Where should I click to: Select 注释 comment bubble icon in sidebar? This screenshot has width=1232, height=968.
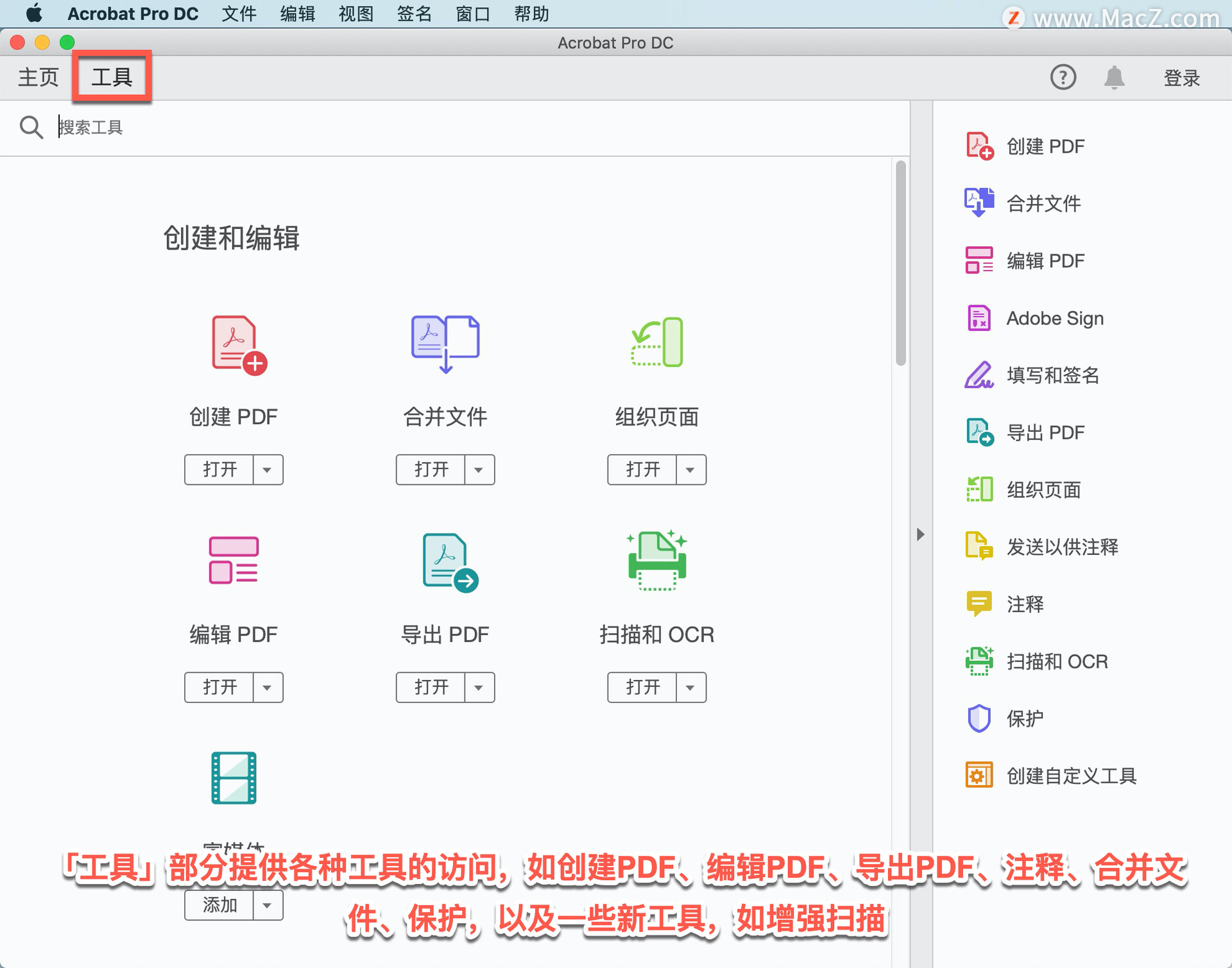pyautogui.click(x=979, y=604)
